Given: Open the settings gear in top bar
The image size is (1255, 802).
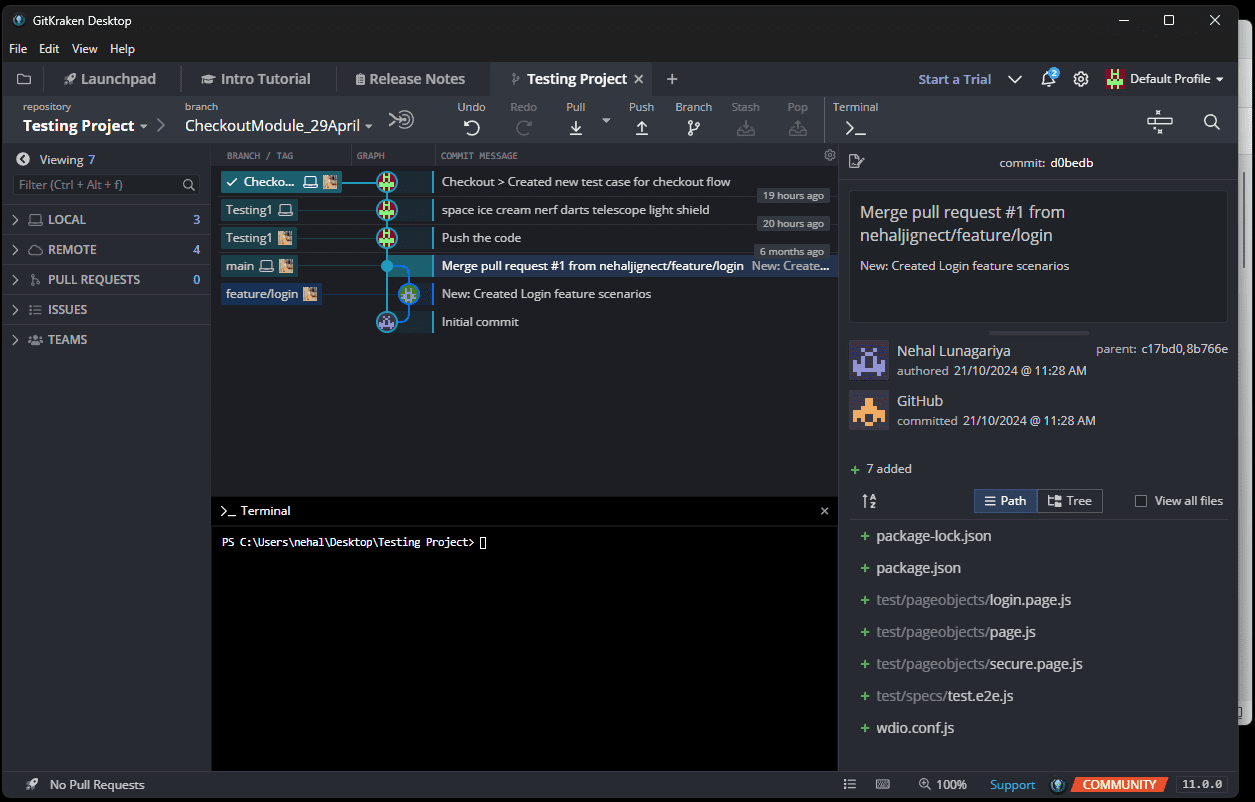Looking at the screenshot, I should coord(1081,79).
